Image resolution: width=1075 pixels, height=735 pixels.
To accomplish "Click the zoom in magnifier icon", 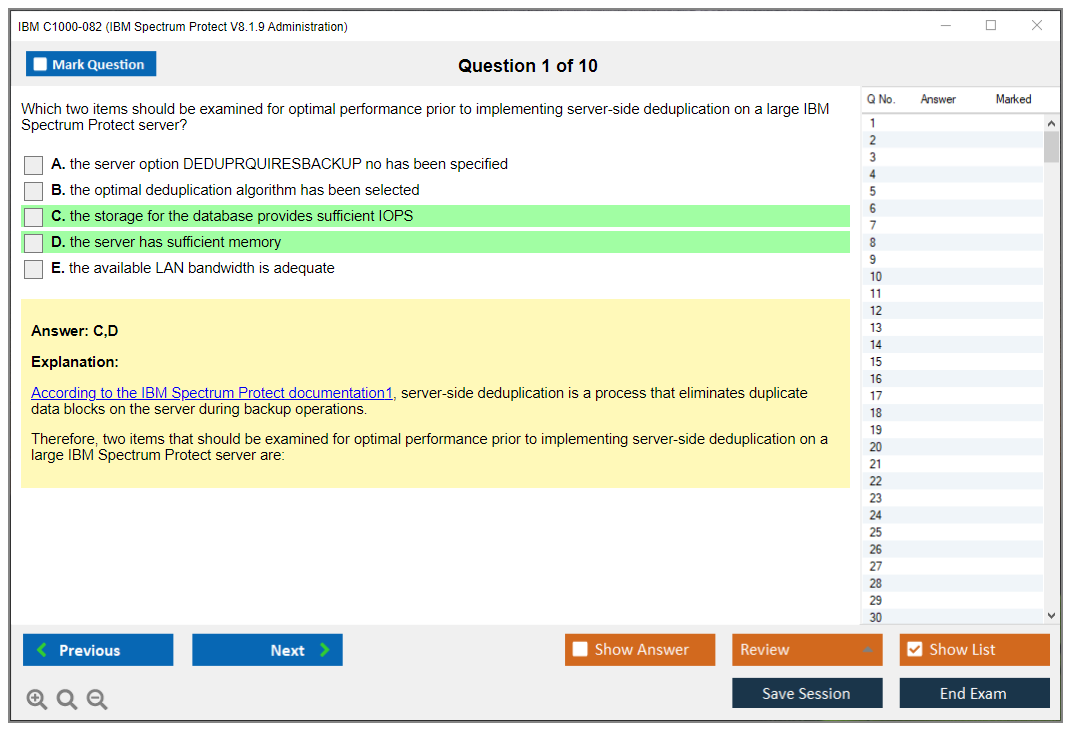I will [37, 700].
